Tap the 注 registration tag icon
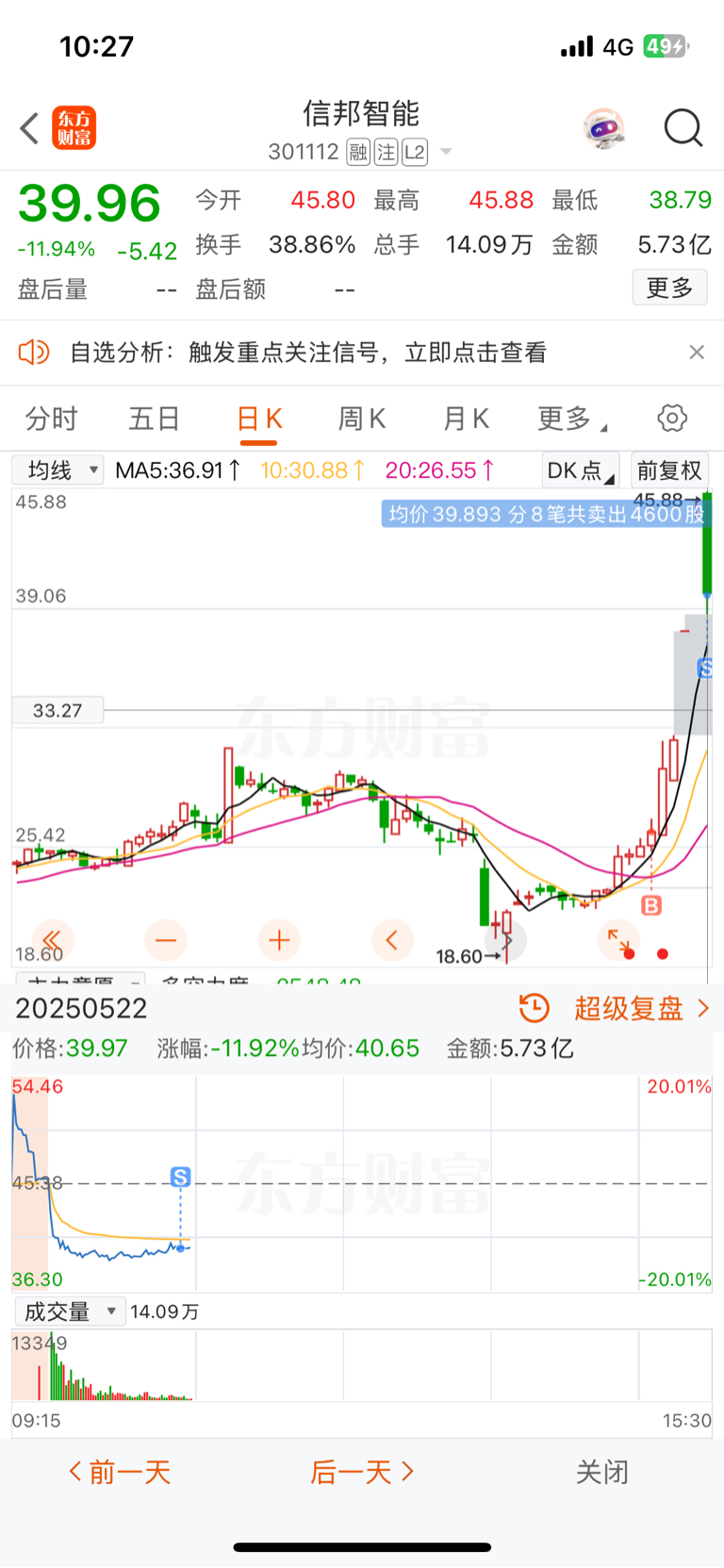Image resolution: width=724 pixels, height=1568 pixels. pos(386,152)
